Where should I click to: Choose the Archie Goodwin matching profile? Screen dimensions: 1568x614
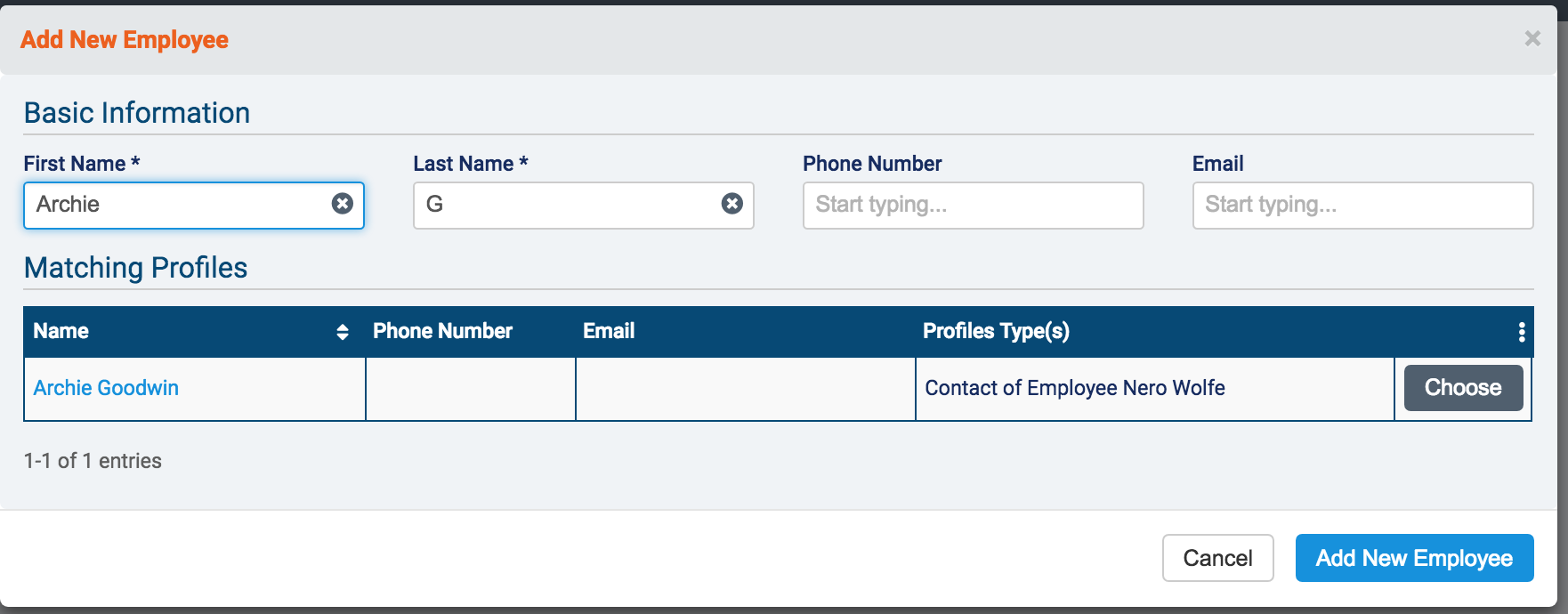click(1463, 388)
